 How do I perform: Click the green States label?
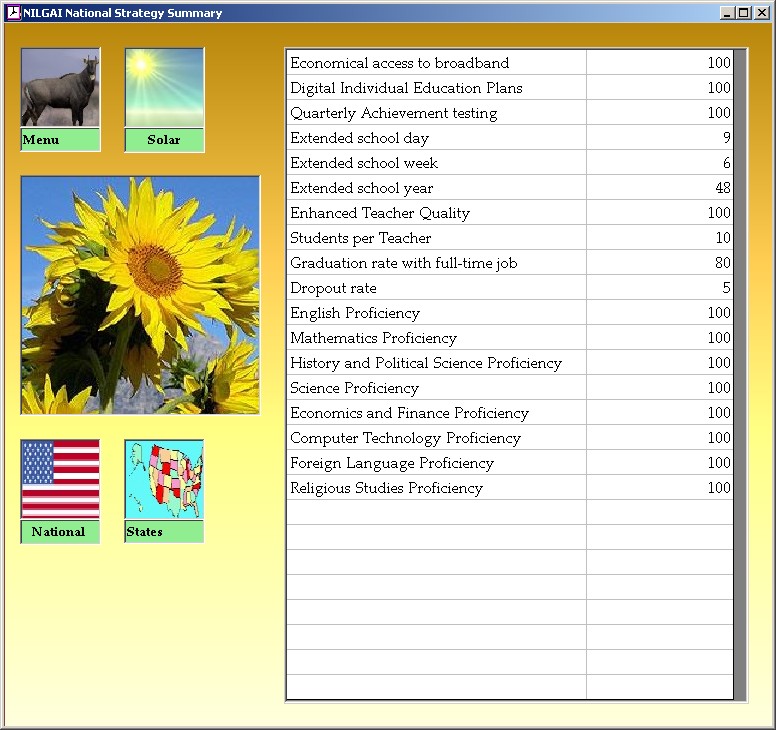164,532
